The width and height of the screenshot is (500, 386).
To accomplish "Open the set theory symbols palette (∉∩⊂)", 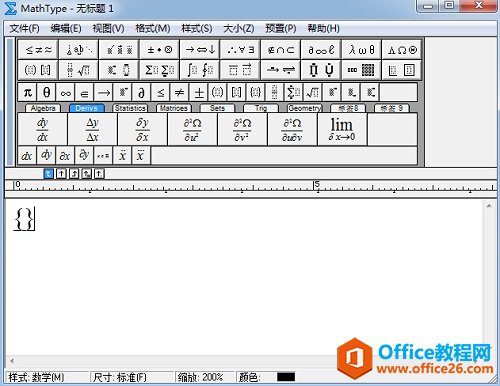I will pyautogui.click(x=281, y=50).
